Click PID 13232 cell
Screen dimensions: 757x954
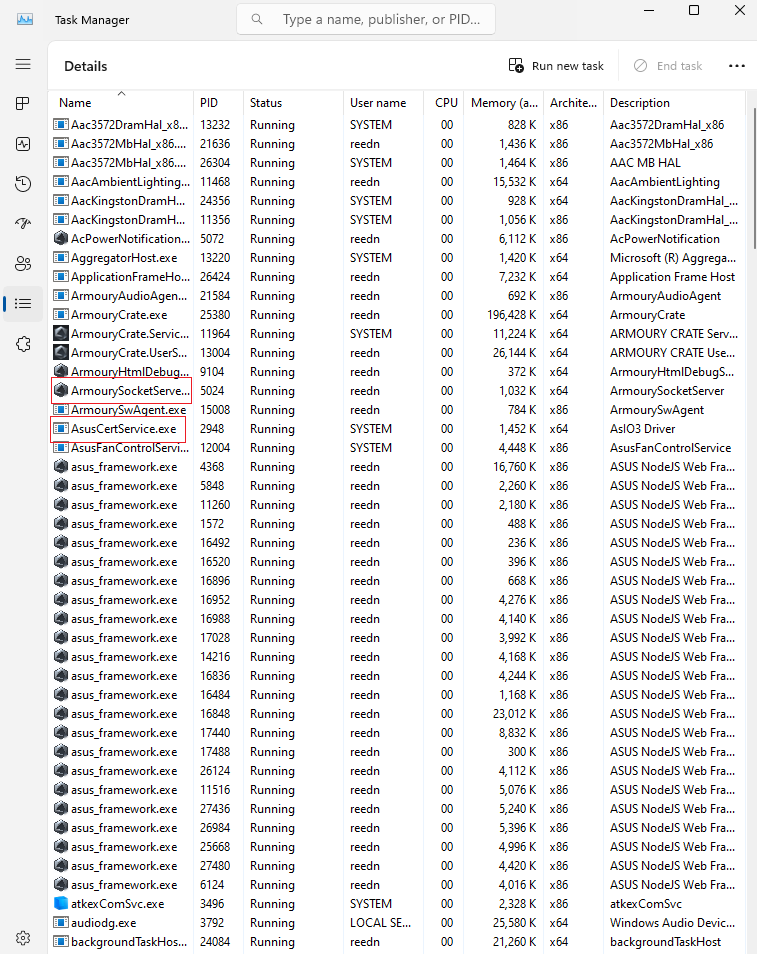(x=215, y=125)
